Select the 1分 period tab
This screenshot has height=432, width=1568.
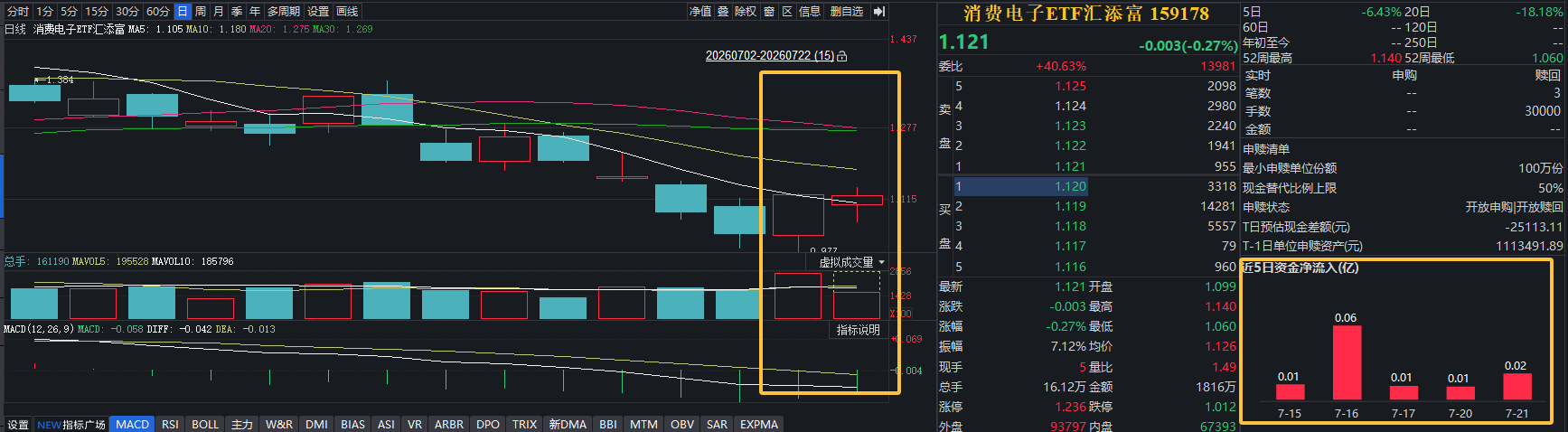coord(45,11)
